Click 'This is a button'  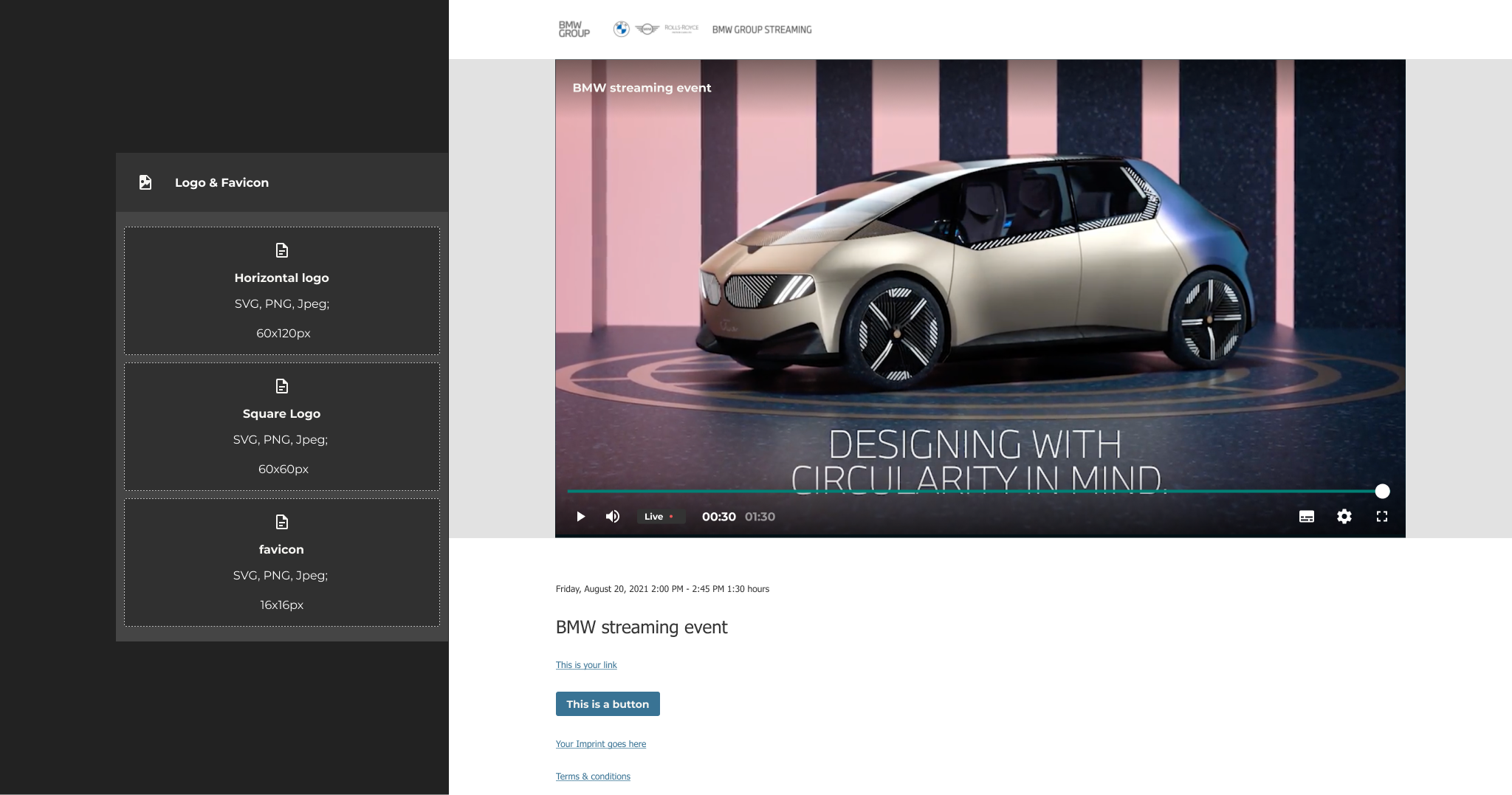click(x=608, y=704)
